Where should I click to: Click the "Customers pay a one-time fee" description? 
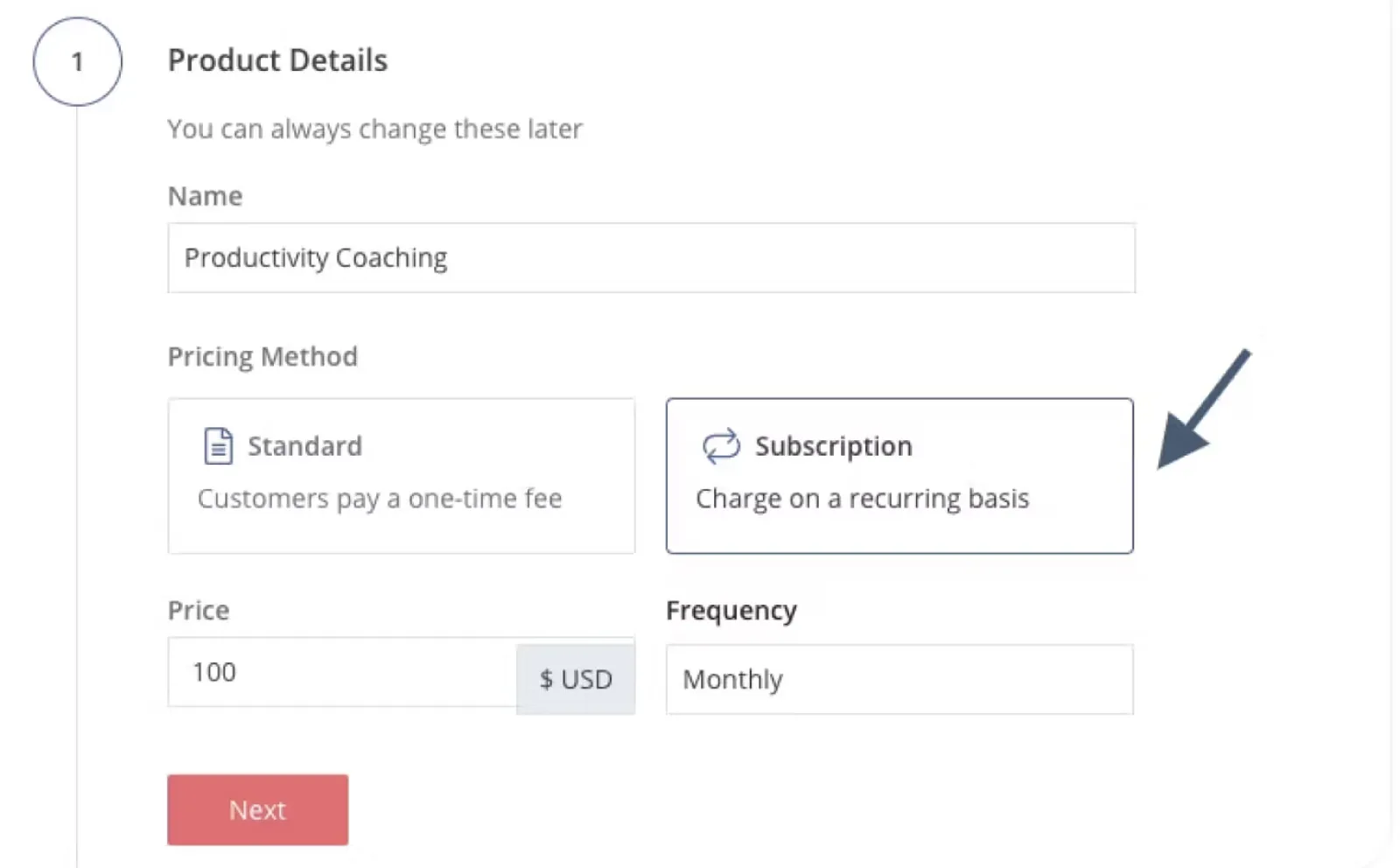[x=380, y=499]
